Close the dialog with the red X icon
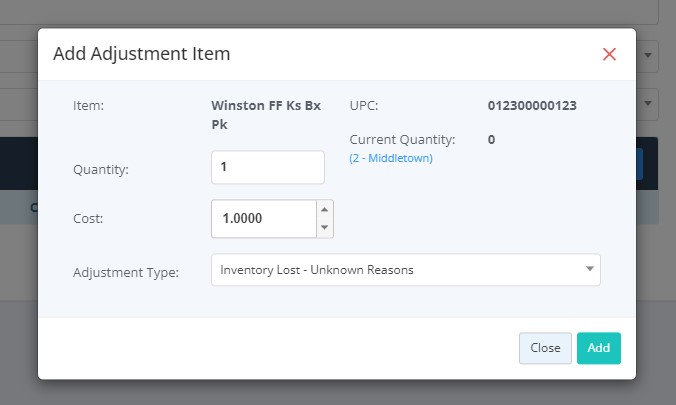 coord(609,55)
